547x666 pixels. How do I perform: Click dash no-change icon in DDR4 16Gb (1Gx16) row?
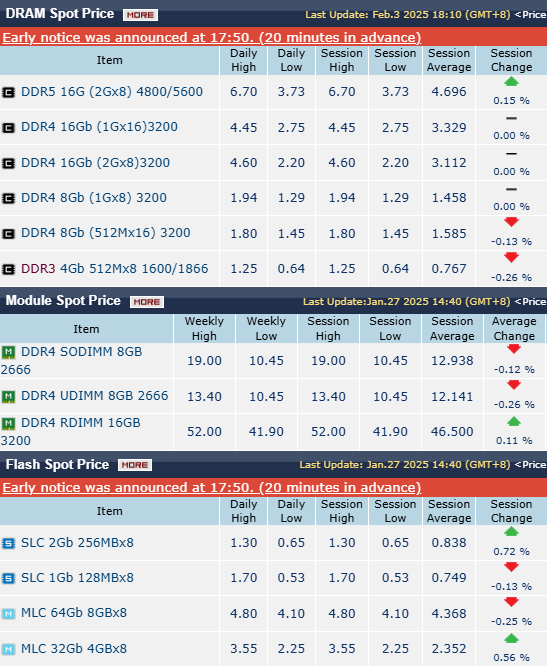click(511, 119)
